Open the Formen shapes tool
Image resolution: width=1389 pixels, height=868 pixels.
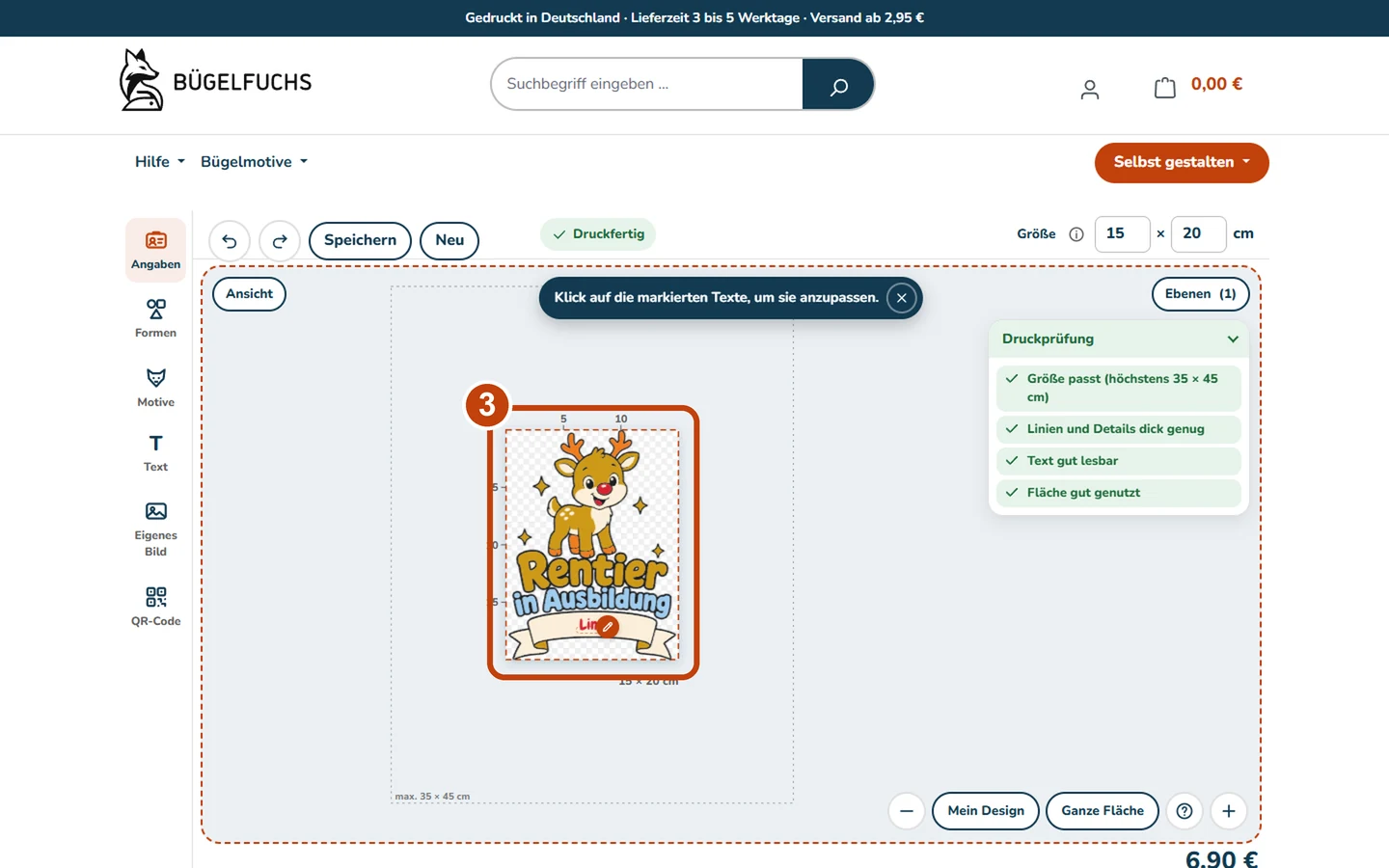(x=155, y=318)
